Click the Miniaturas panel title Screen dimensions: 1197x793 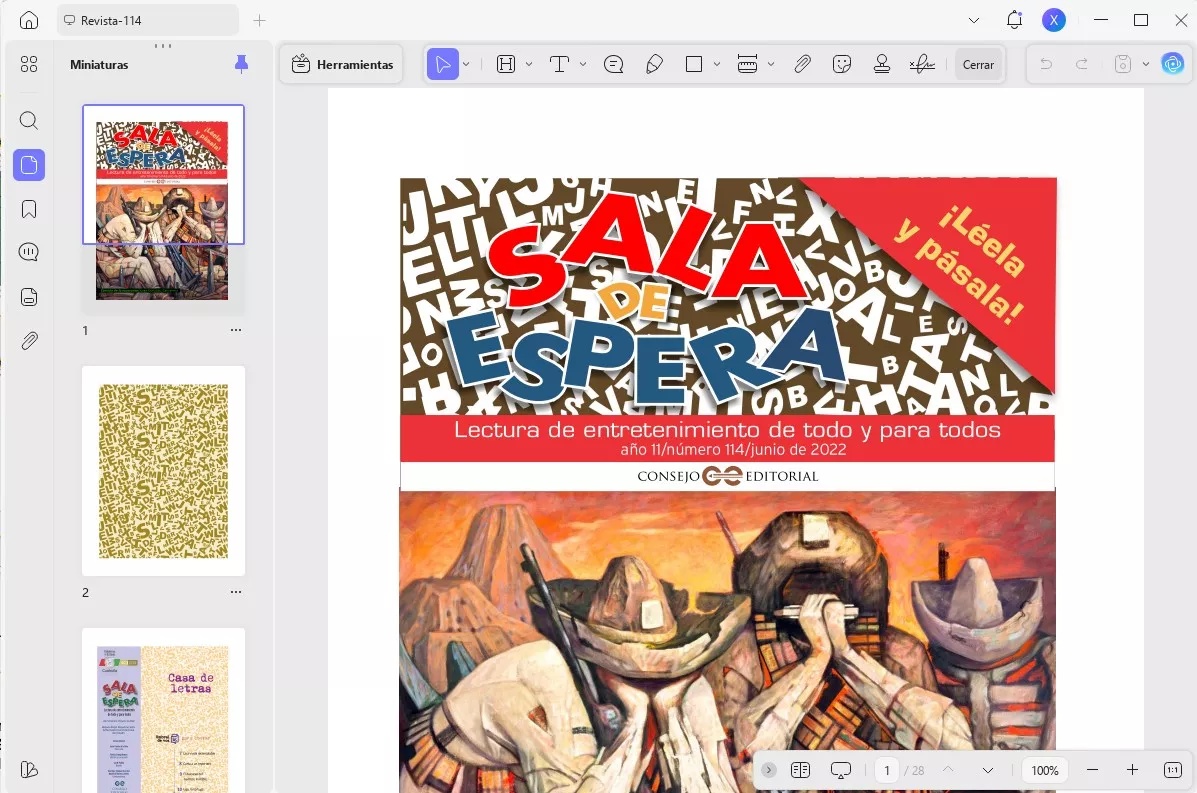(99, 65)
